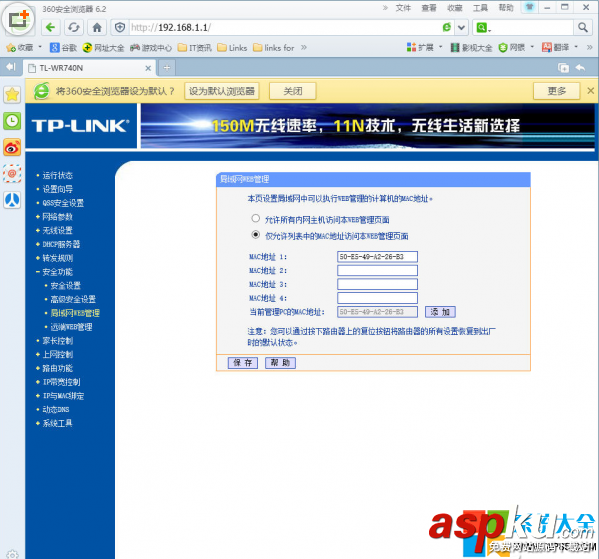The height and width of the screenshot is (559, 599).
Task: Open the Links bookmark folder
Action: point(232,47)
